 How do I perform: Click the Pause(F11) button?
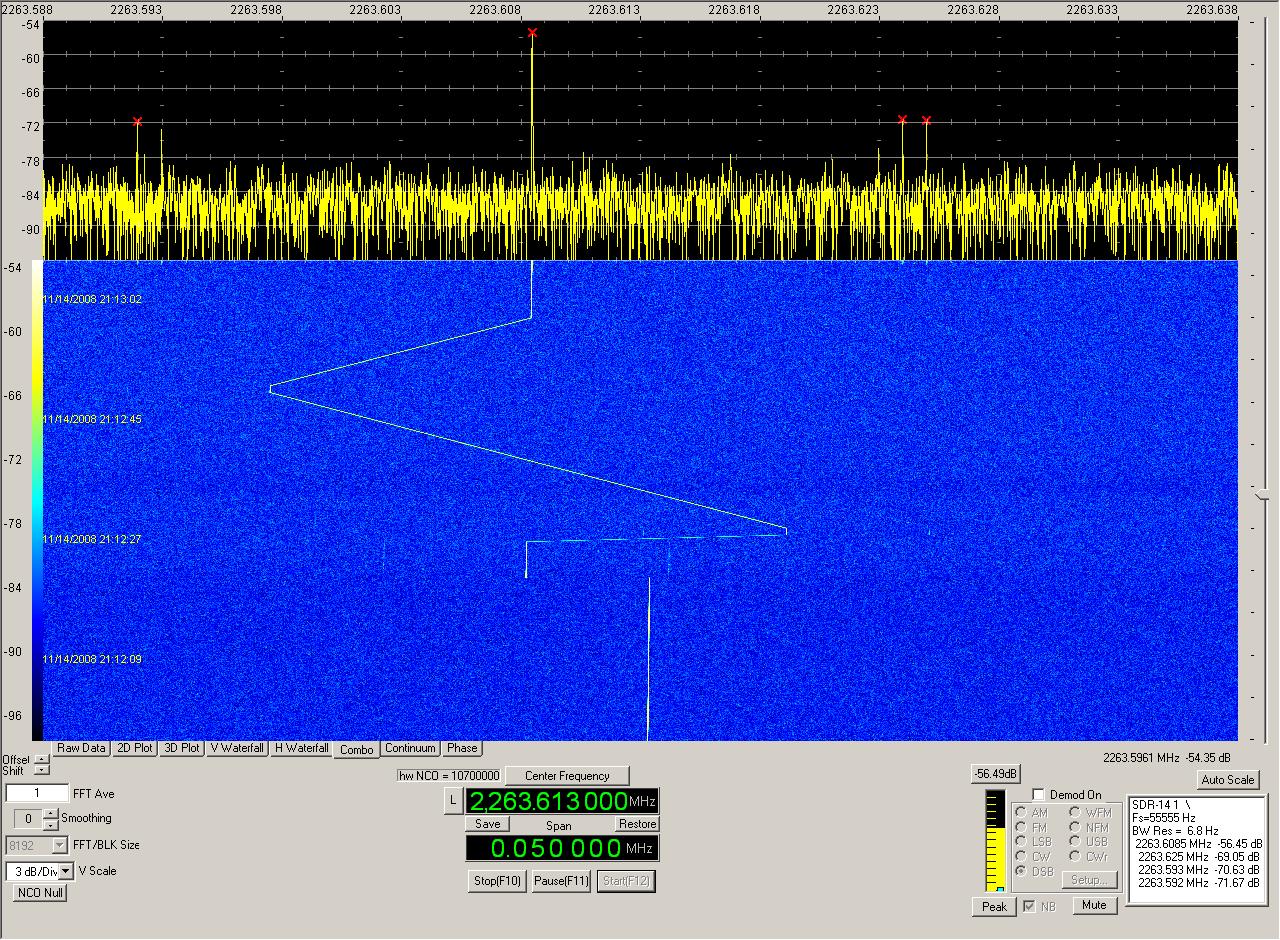pos(560,881)
